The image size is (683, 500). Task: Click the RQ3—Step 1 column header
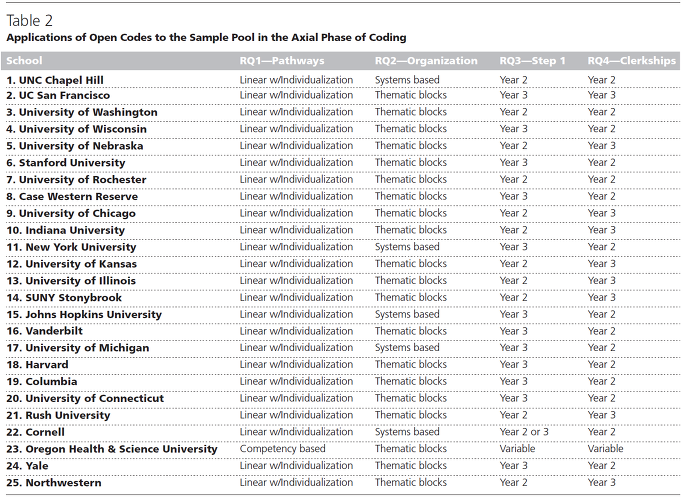(532, 61)
